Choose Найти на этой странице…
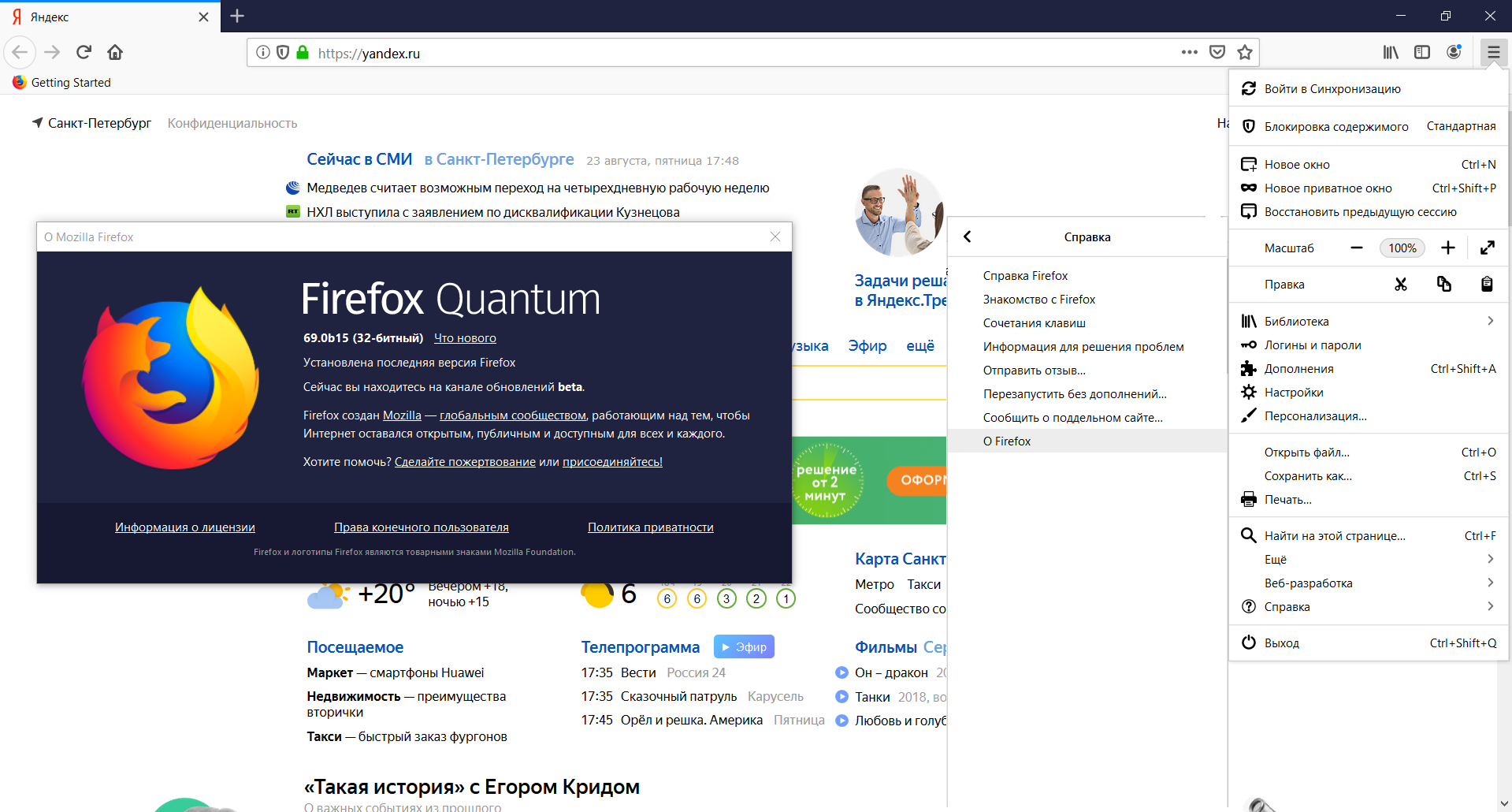Viewport: 1512px width, 812px height. point(1369,536)
